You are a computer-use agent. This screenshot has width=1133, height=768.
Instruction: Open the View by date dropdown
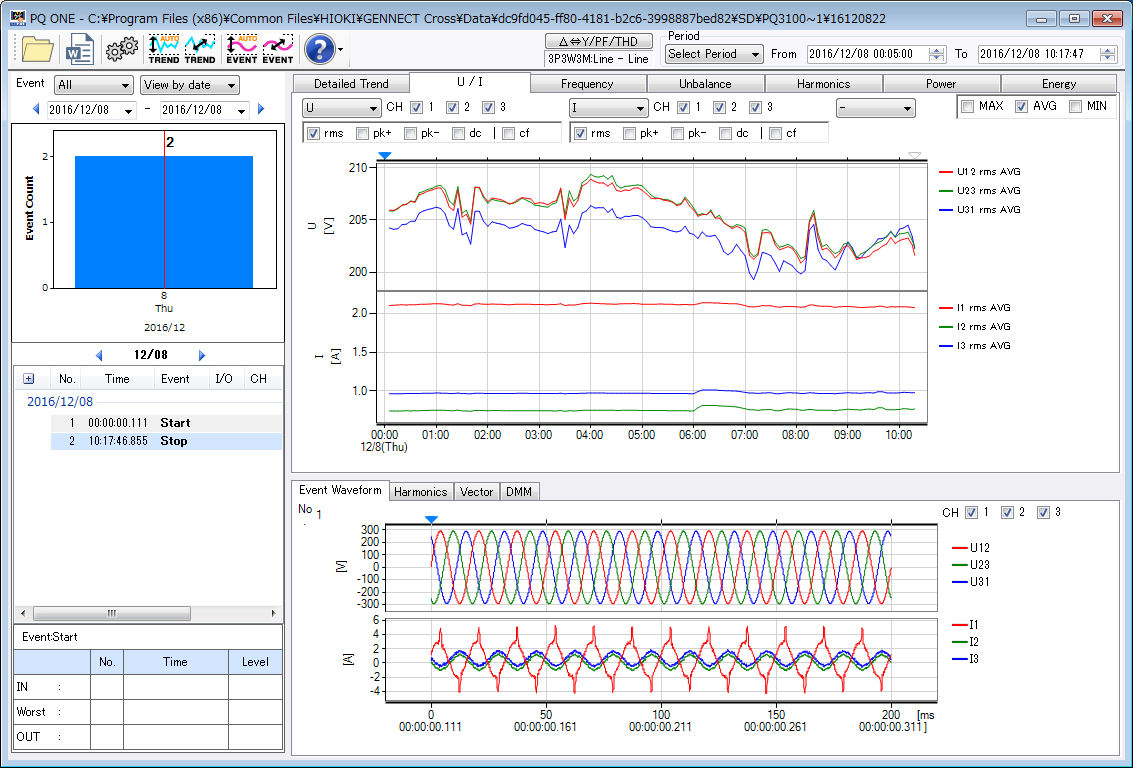190,85
